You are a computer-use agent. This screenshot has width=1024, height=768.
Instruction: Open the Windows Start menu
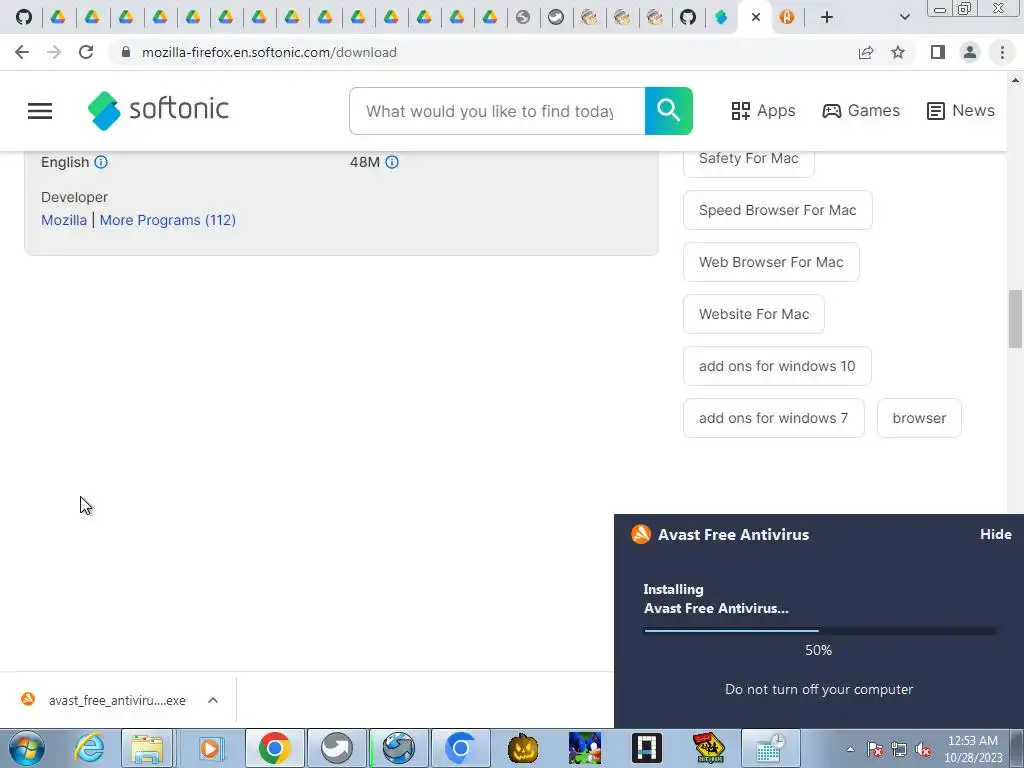[26, 748]
